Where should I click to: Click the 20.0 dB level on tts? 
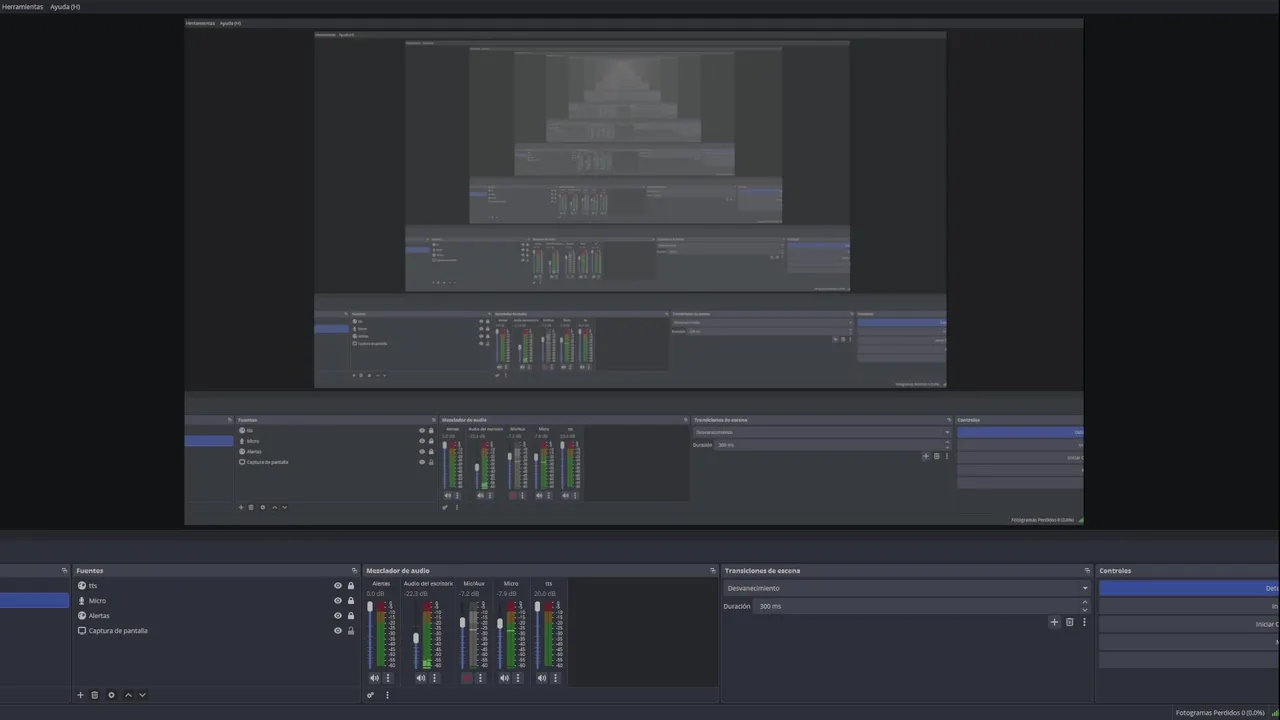(x=545, y=594)
